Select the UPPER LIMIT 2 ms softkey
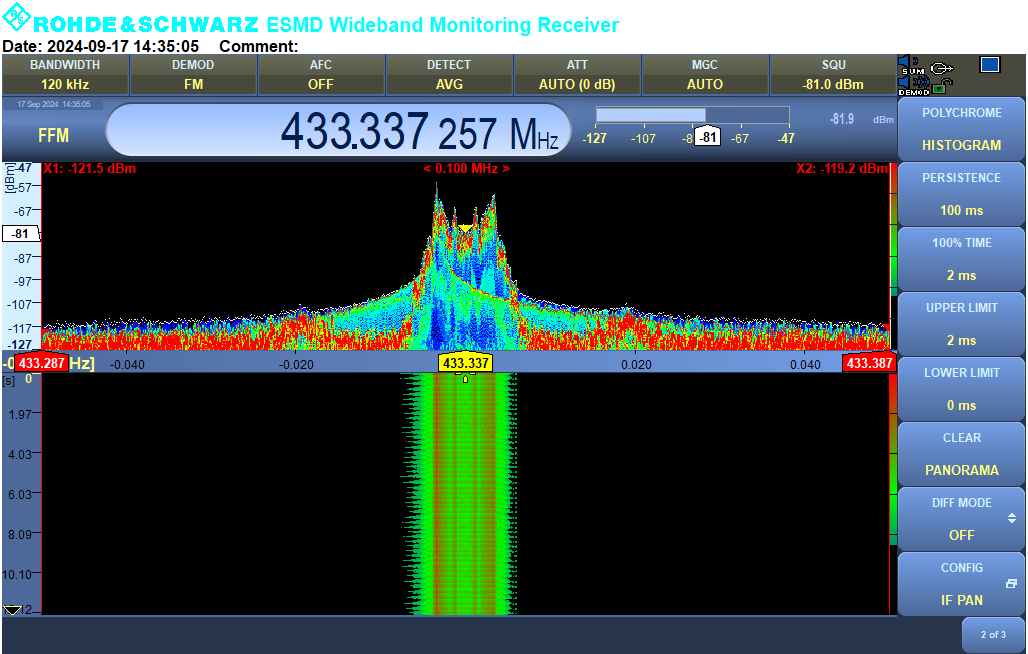The height and width of the screenshot is (654, 1028). pyautogui.click(x=961, y=324)
